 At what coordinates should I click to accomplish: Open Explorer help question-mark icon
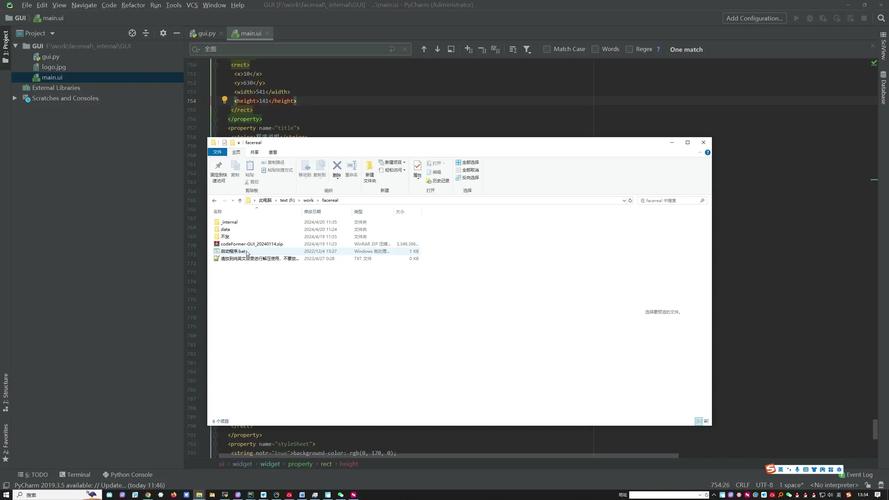708,152
